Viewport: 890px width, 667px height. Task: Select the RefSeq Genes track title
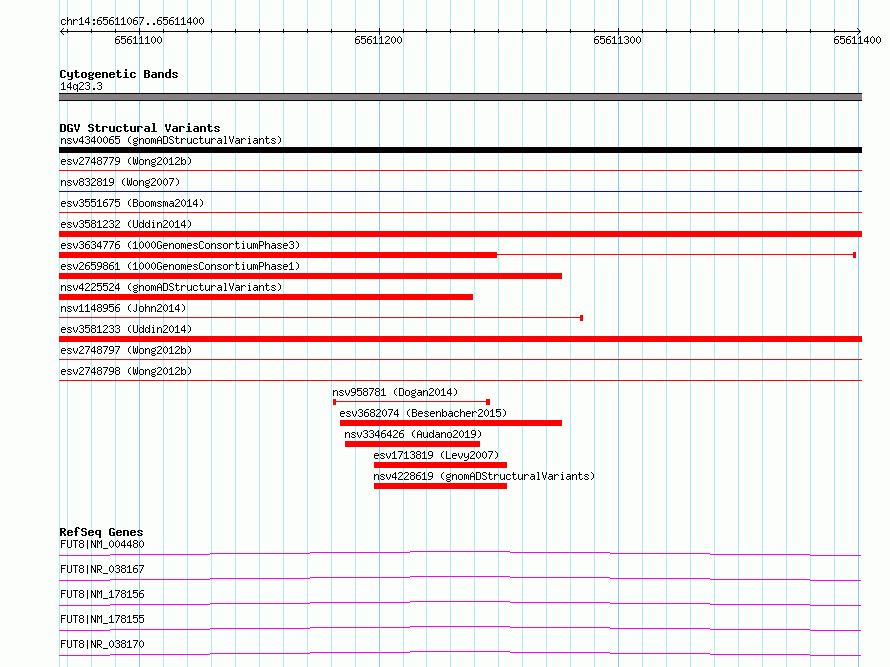coord(101,532)
